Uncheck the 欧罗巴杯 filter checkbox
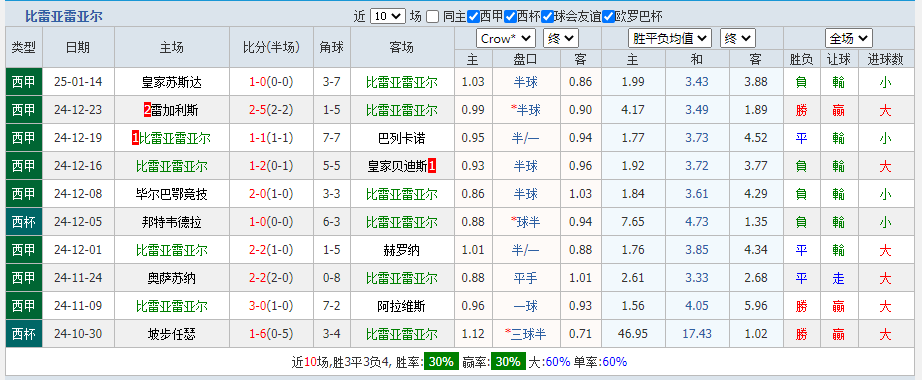The height and width of the screenshot is (380, 922). [609, 16]
